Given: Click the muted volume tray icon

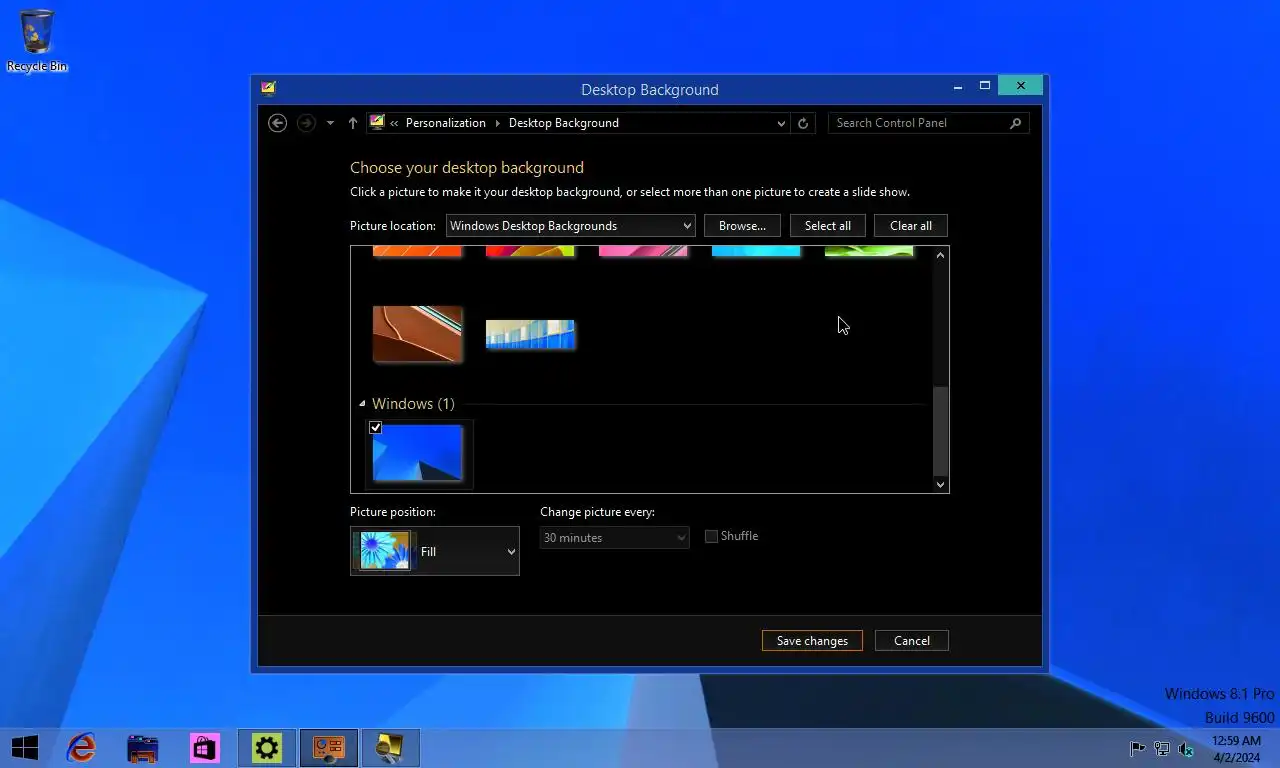Looking at the screenshot, I should click(x=1186, y=748).
